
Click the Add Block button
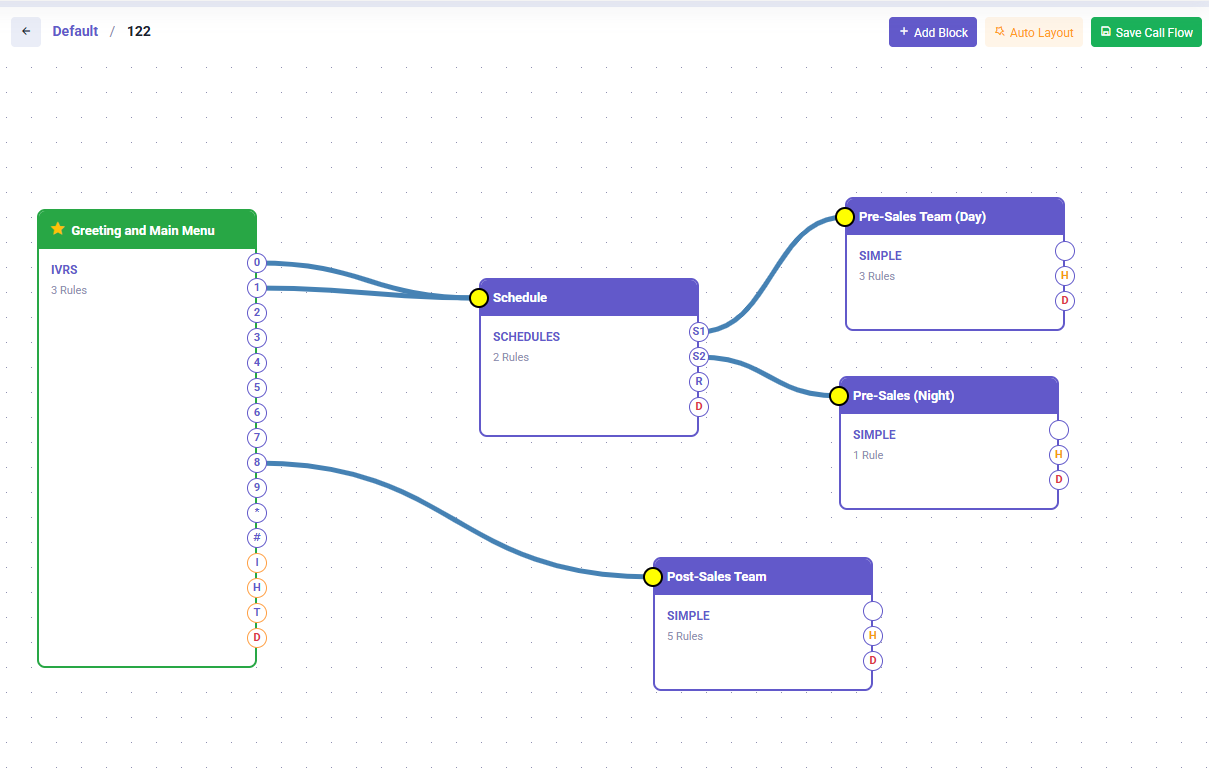pyautogui.click(x=933, y=32)
